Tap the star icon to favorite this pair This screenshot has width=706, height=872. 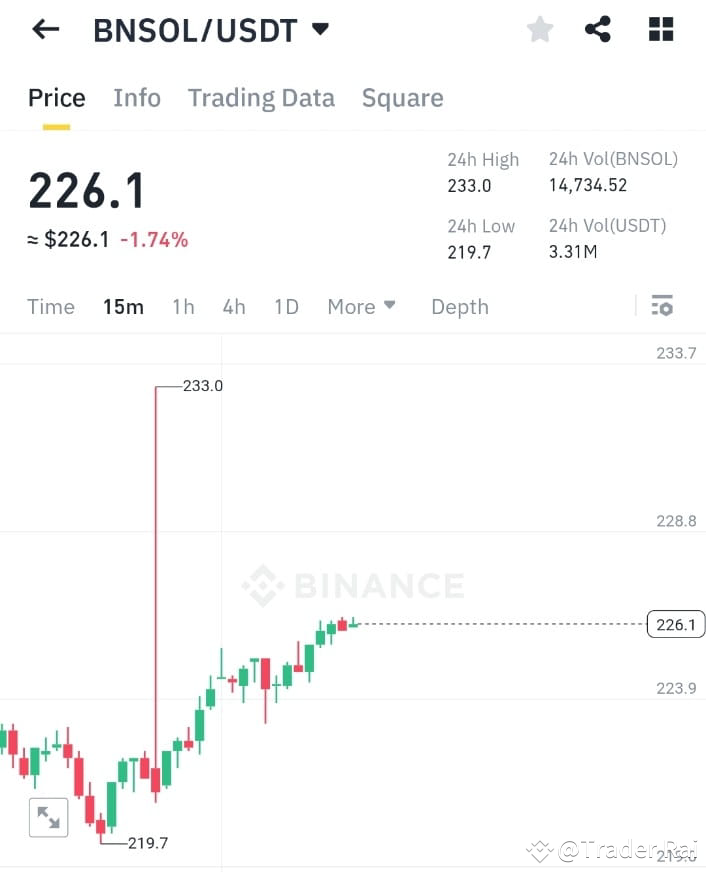pyautogui.click(x=539, y=29)
